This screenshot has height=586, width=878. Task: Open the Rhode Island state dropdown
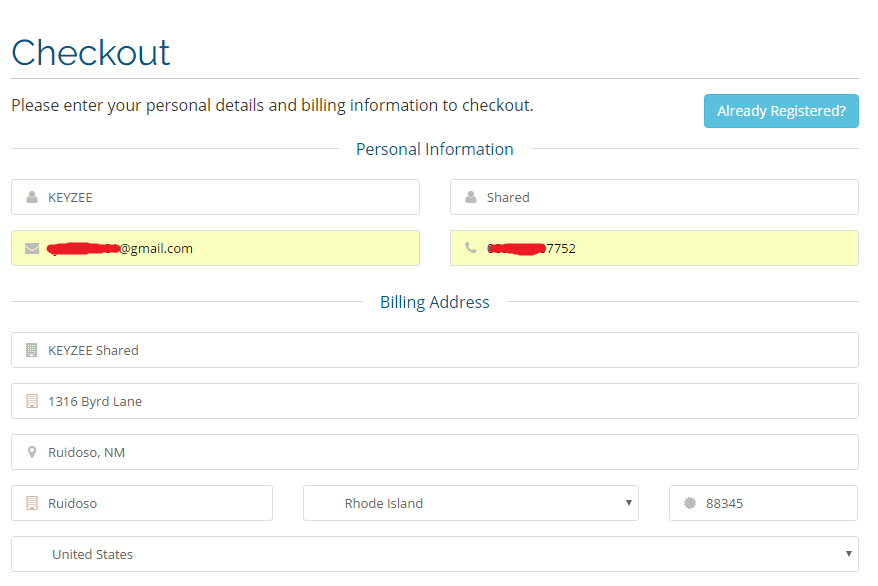pyautogui.click(x=470, y=503)
